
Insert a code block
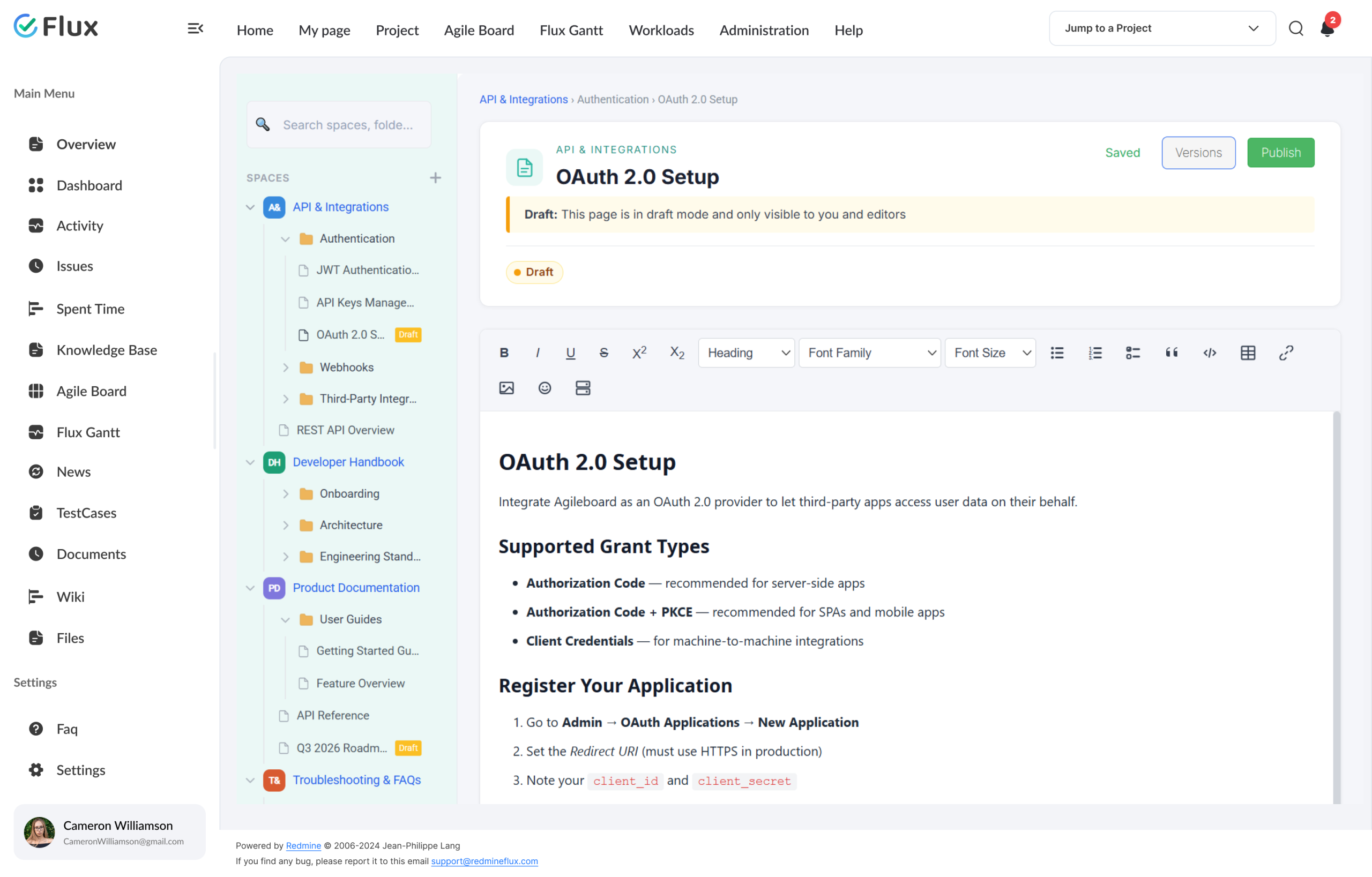pyautogui.click(x=1209, y=353)
